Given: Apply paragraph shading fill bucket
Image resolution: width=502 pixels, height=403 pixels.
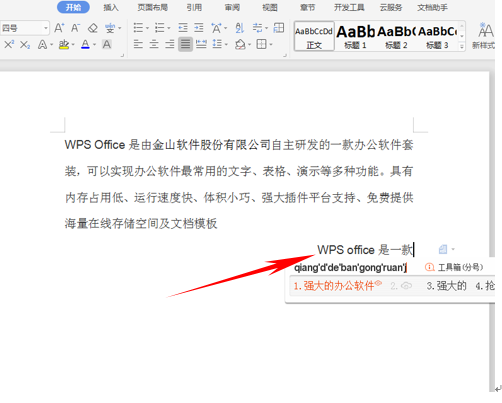Looking at the screenshot, I should [240, 44].
